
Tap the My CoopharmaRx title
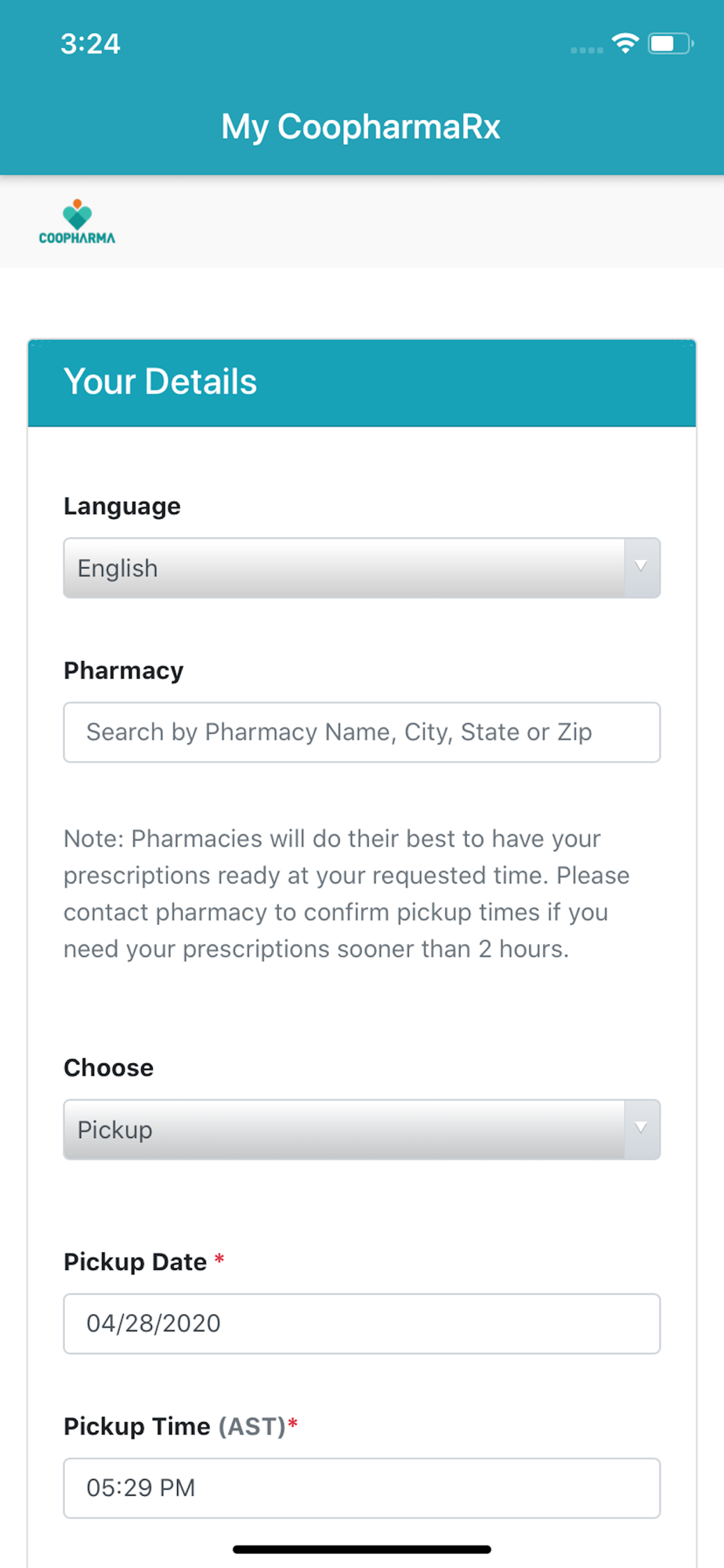pos(361,127)
